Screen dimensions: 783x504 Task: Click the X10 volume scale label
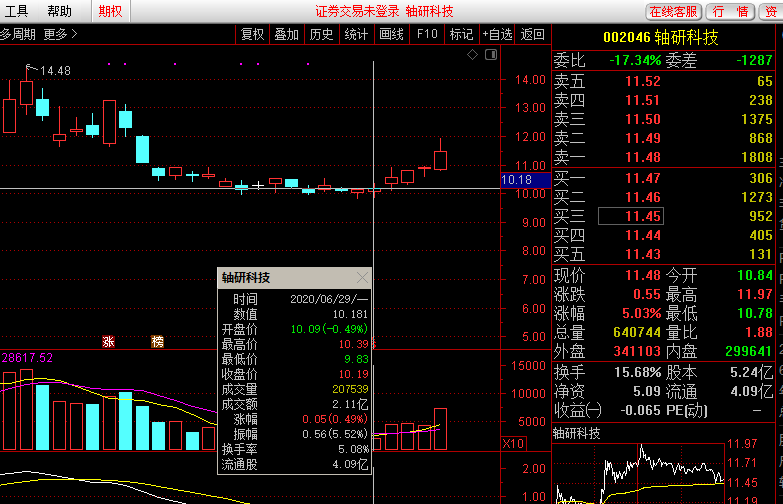(513, 444)
